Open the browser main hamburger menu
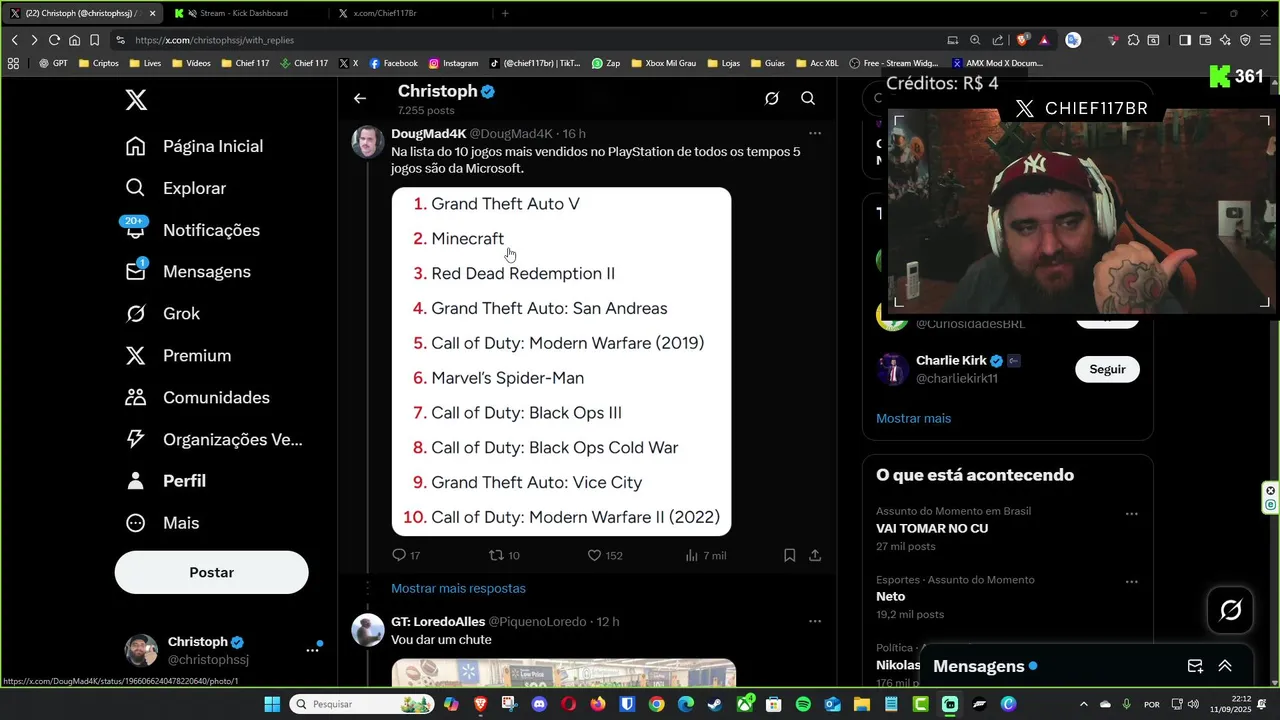This screenshot has height=720, width=1280. point(1265,40)
